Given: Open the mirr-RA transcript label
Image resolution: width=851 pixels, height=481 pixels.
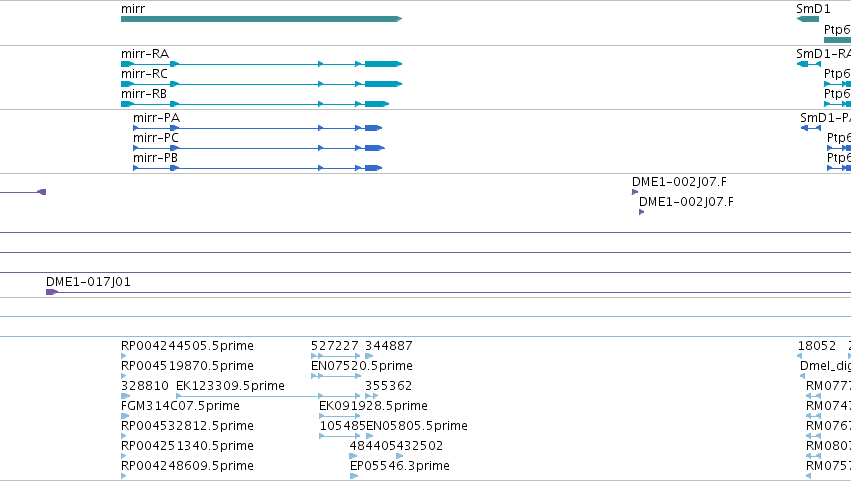Looking at the screenshot, I should coord(145,54).
